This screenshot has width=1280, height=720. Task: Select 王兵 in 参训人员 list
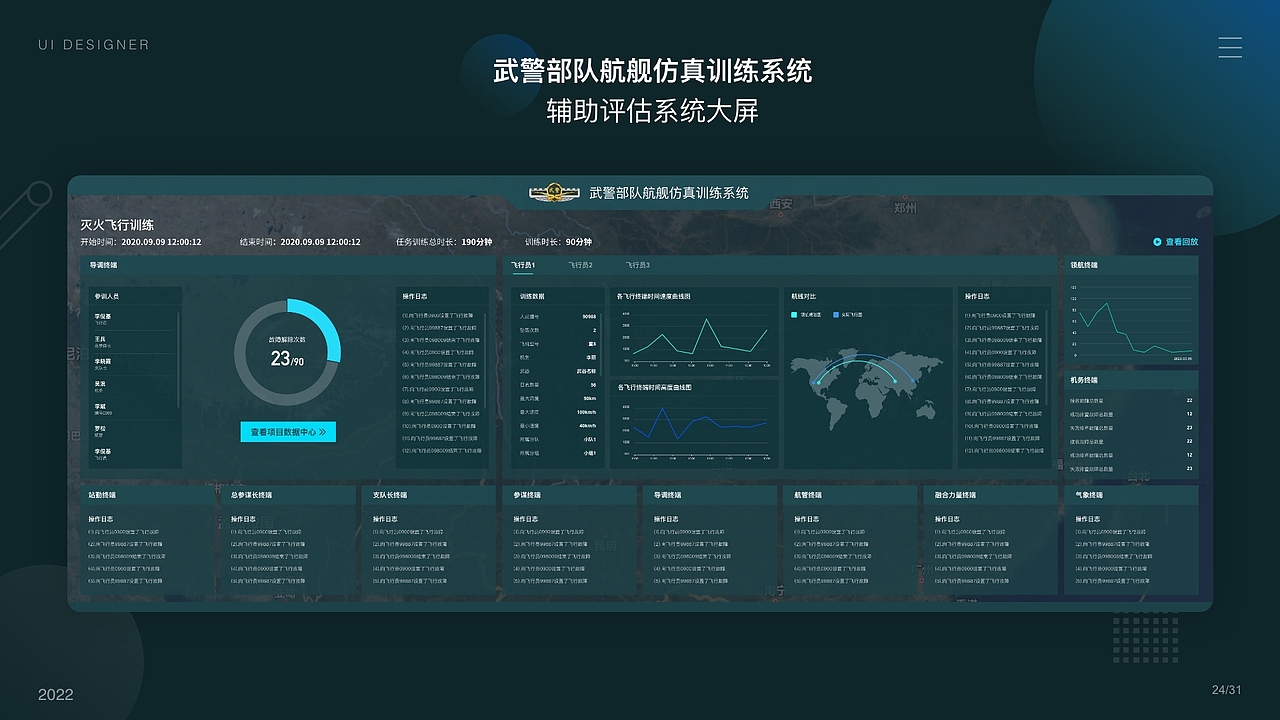tap(133, 341)
